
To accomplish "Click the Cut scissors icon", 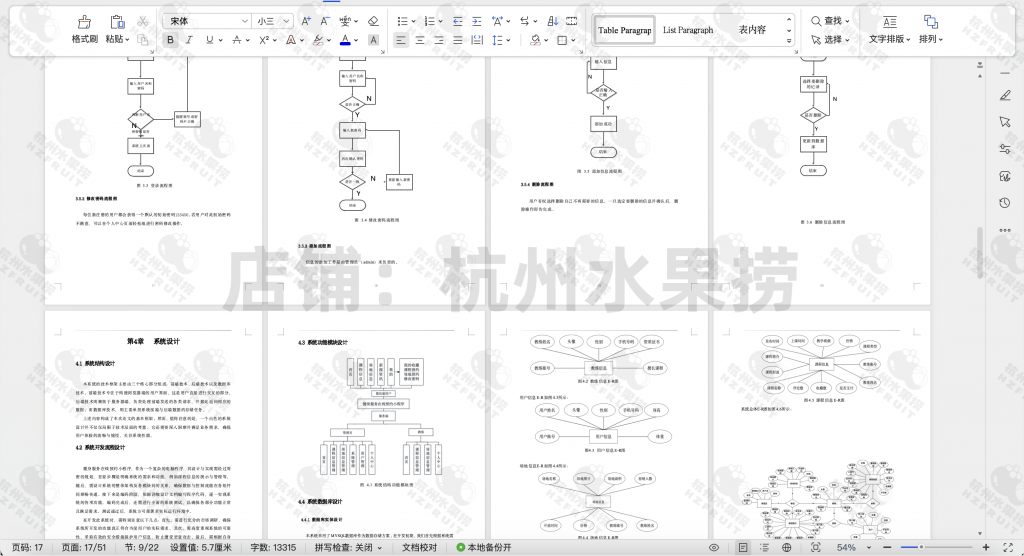I will pos(142,22).
